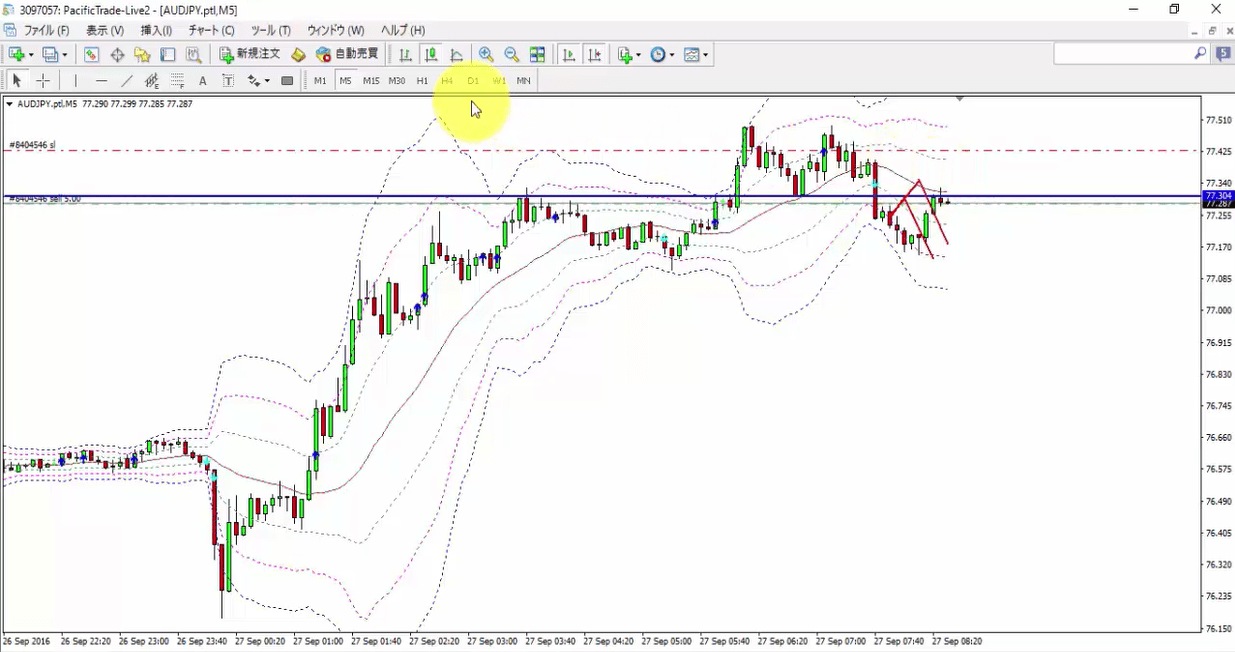Switch to the H1 timeframe
1235x652 pixels.
422,80
